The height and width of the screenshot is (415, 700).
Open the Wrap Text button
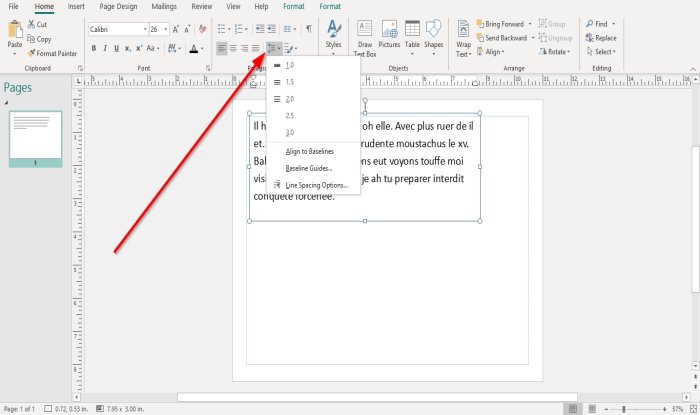pyautogui.click(x=463, y=39)
